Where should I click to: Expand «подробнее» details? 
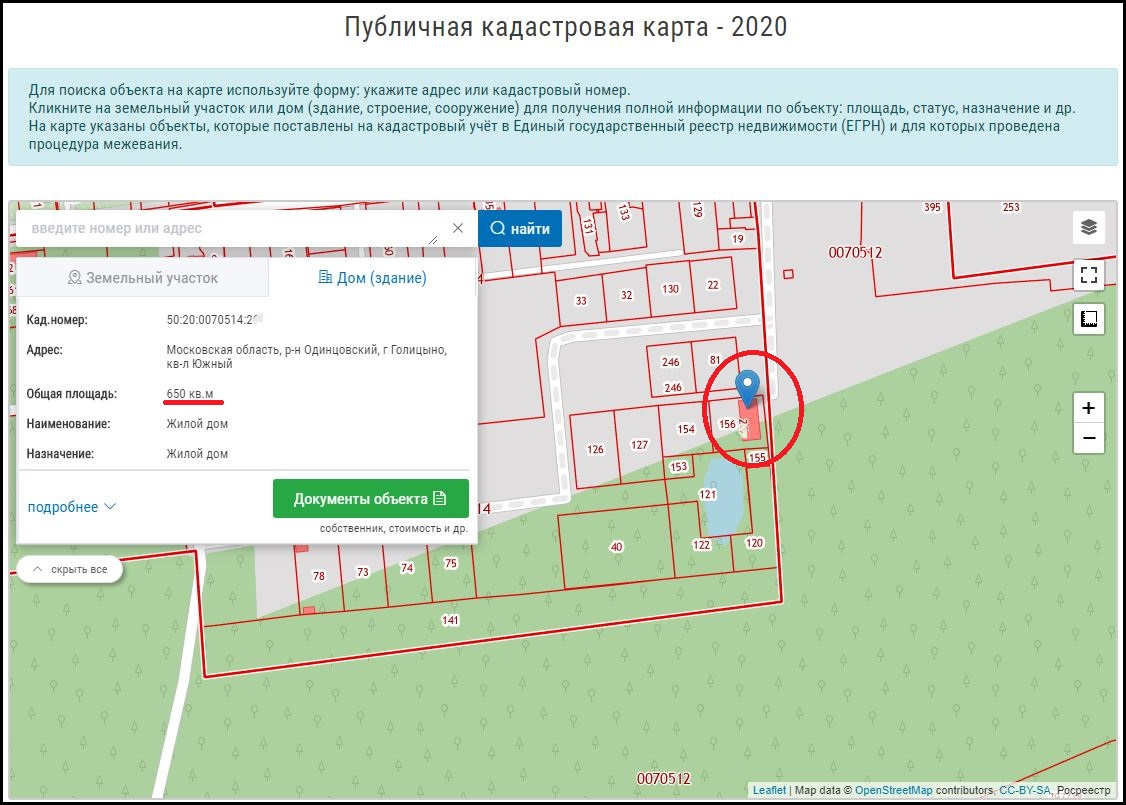71,507
